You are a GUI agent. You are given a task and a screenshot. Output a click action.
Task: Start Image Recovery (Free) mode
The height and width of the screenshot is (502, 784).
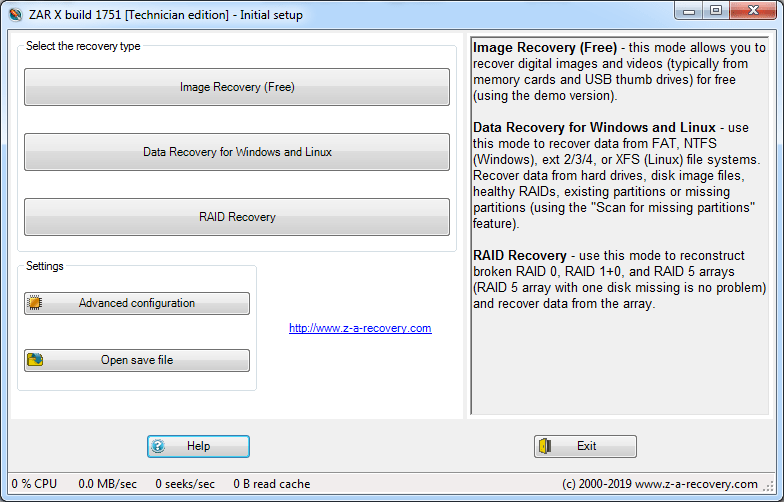[237, 87]
